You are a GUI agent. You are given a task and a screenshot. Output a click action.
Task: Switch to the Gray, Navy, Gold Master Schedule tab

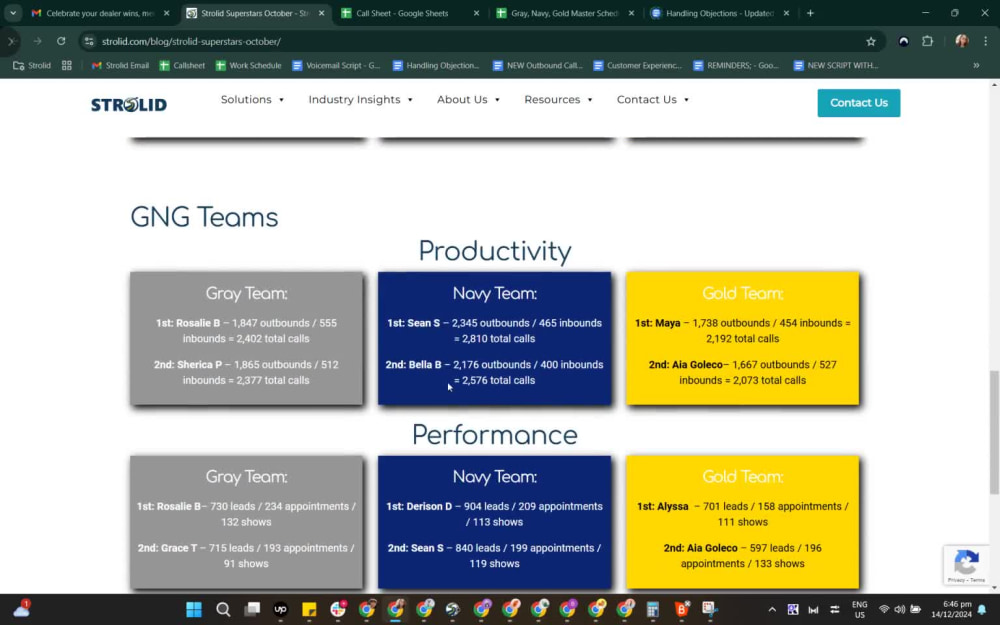point(564,13)
